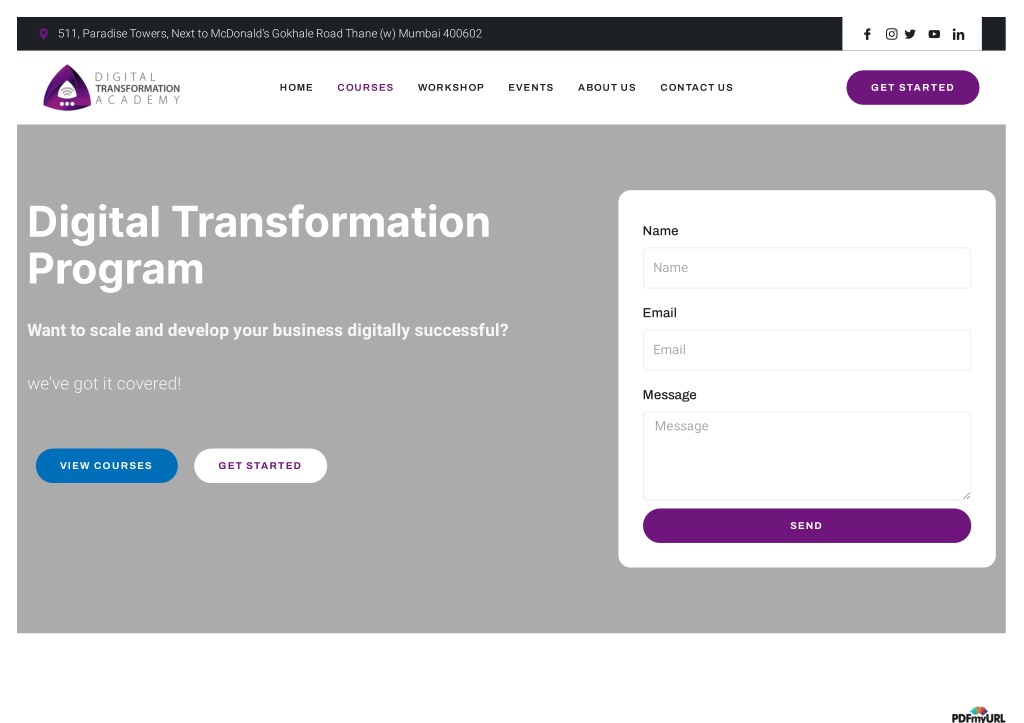Open the Facebook social icon
Viewport: 1024px width, 723px height.
[x=867, y=34]
